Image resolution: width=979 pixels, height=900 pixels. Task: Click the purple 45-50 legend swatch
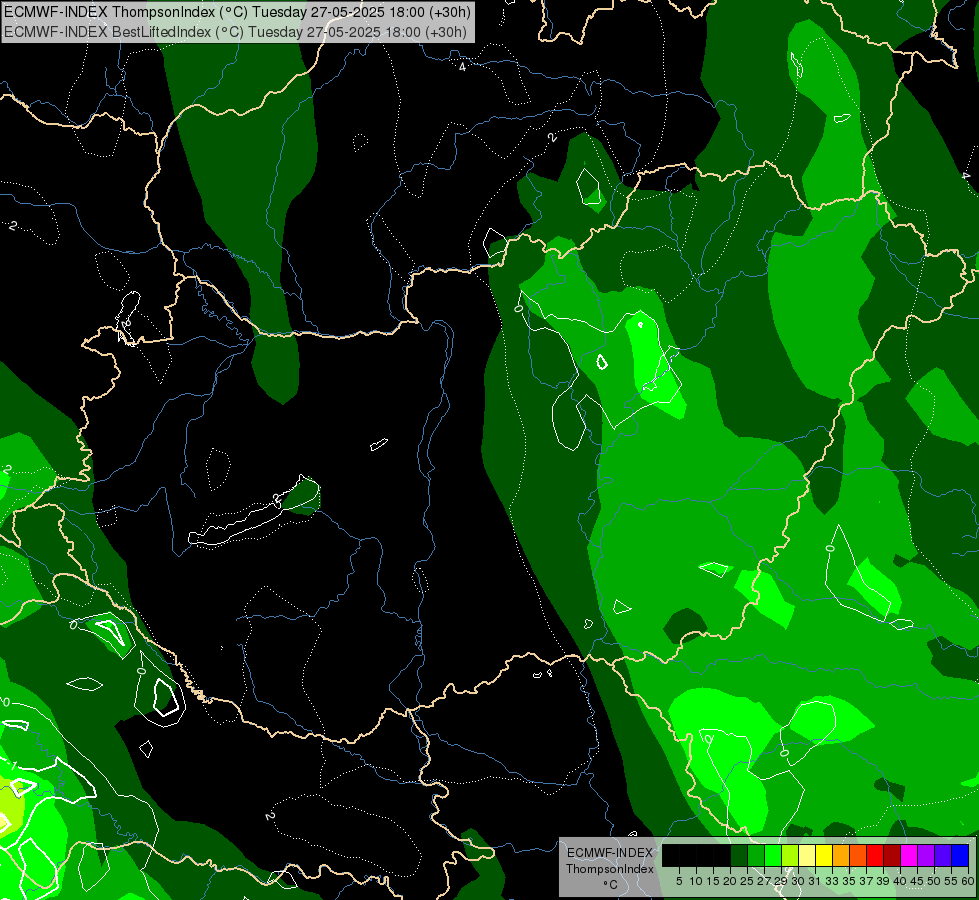click(x=926, y=855)
